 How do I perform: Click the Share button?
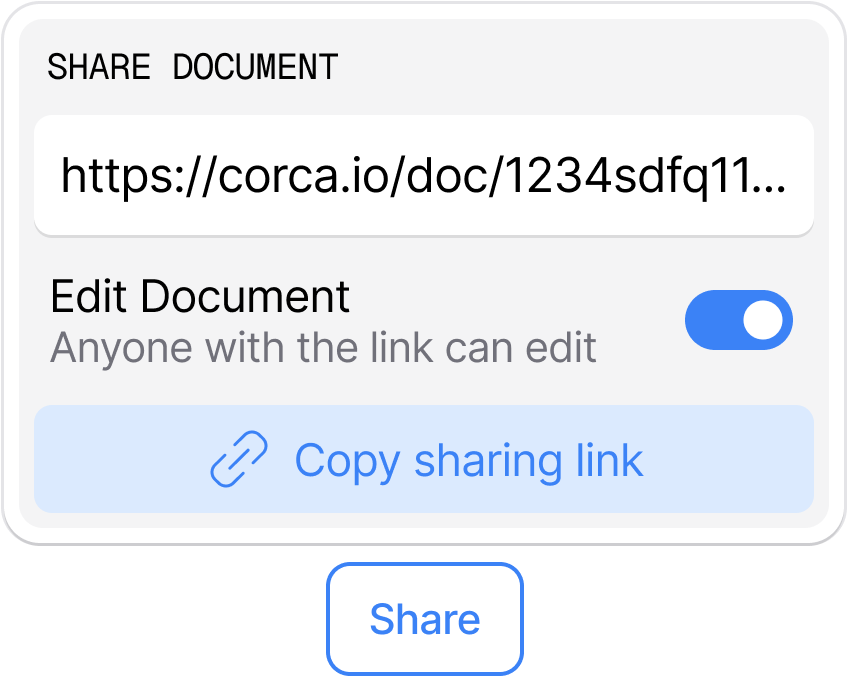tap(425, 619)
